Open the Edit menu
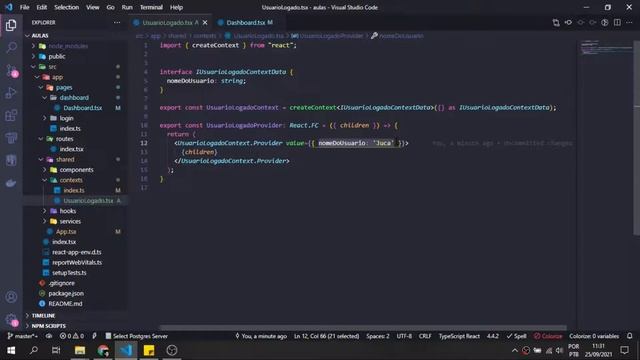The width and height of the screenshot is (640, 360). pyautogui.click(x=42, y=7)
